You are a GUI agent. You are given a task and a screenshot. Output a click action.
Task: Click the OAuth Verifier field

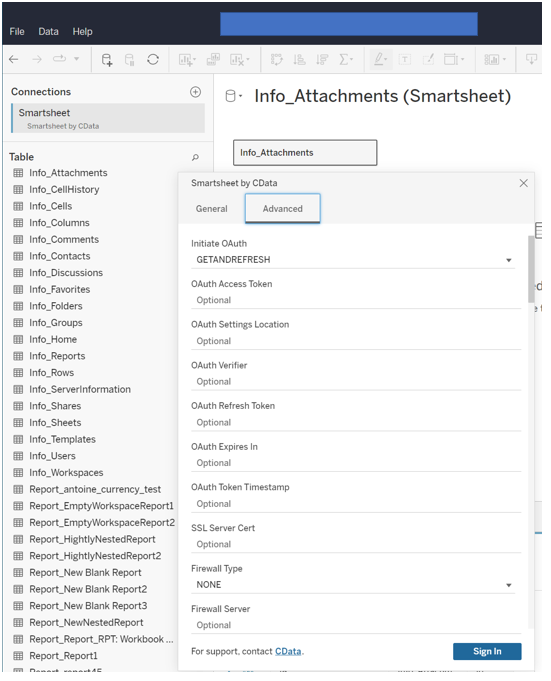[x=356, y=382]
